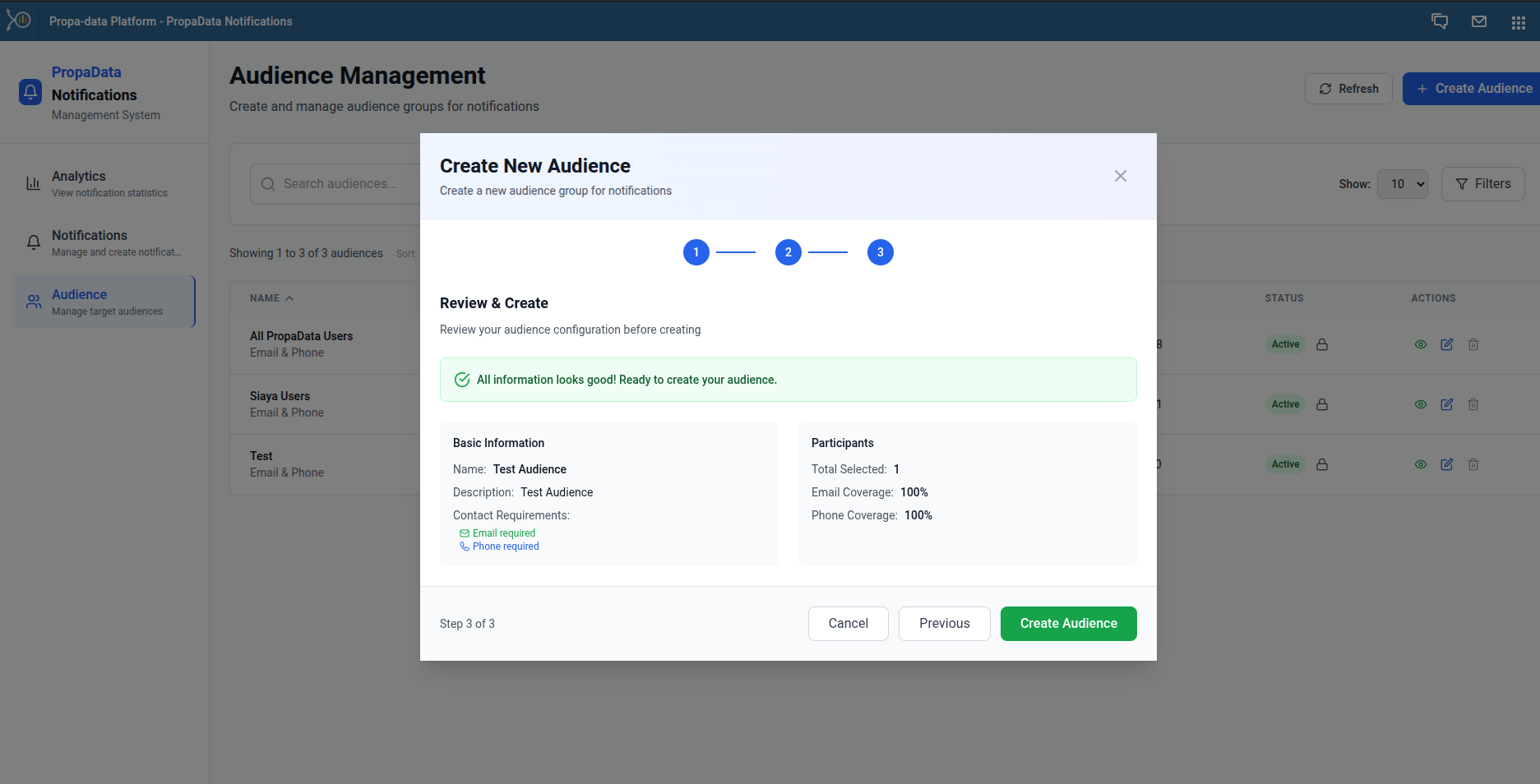Collapse the NAME column sort arrow

coord(288,297)
